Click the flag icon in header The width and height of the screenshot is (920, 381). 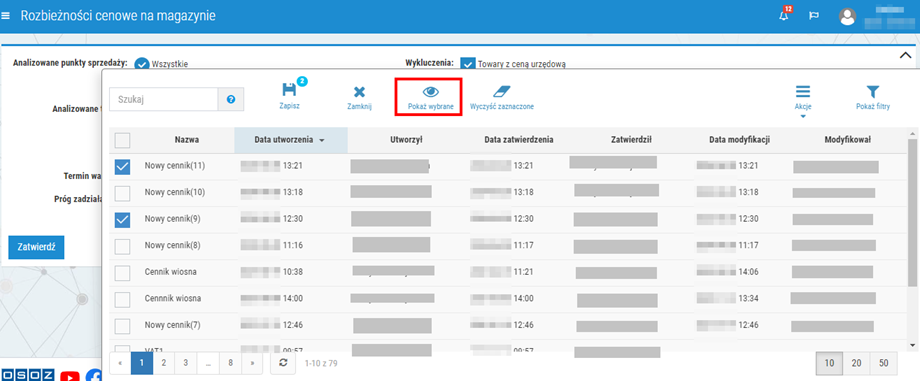[814, 16]
